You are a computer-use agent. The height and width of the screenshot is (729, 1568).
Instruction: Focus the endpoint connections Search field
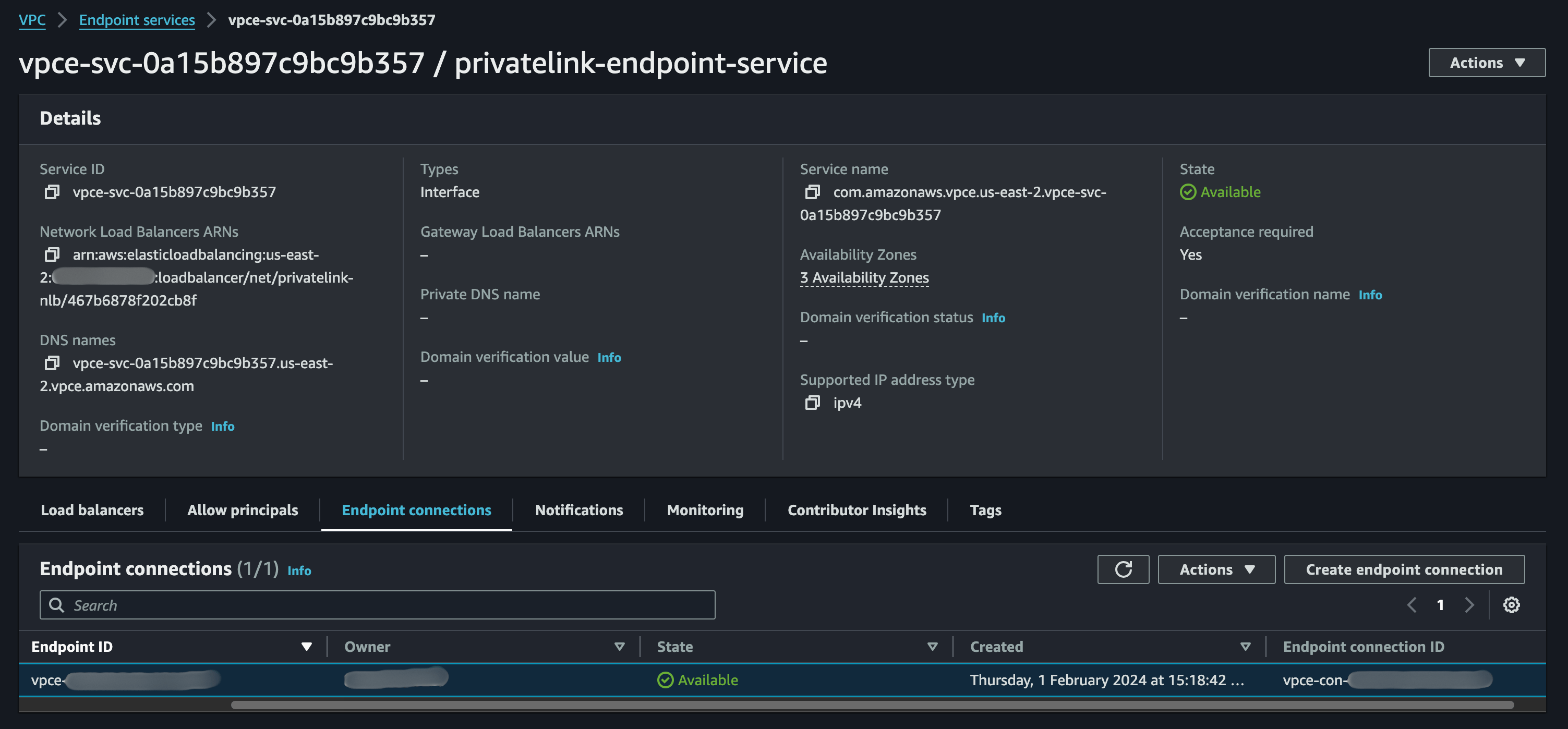[x=377, y=605]
